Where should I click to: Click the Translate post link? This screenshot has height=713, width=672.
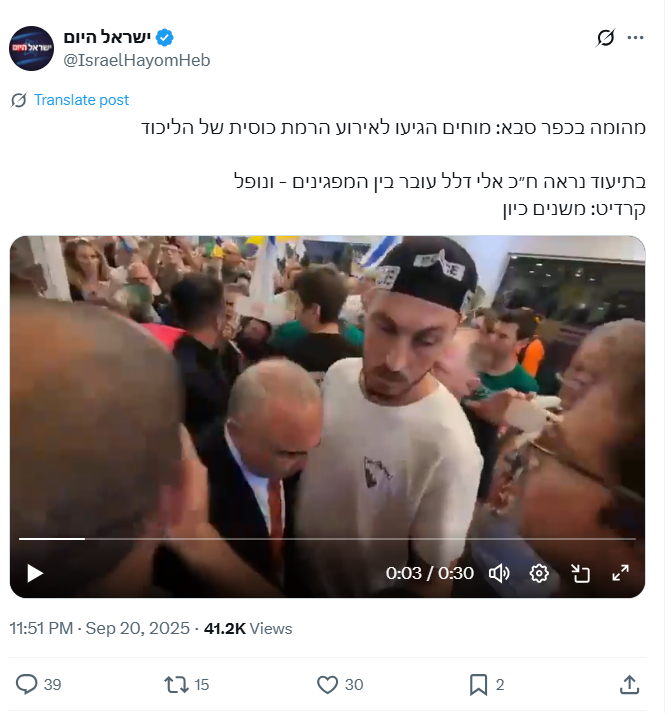point(82,100)
